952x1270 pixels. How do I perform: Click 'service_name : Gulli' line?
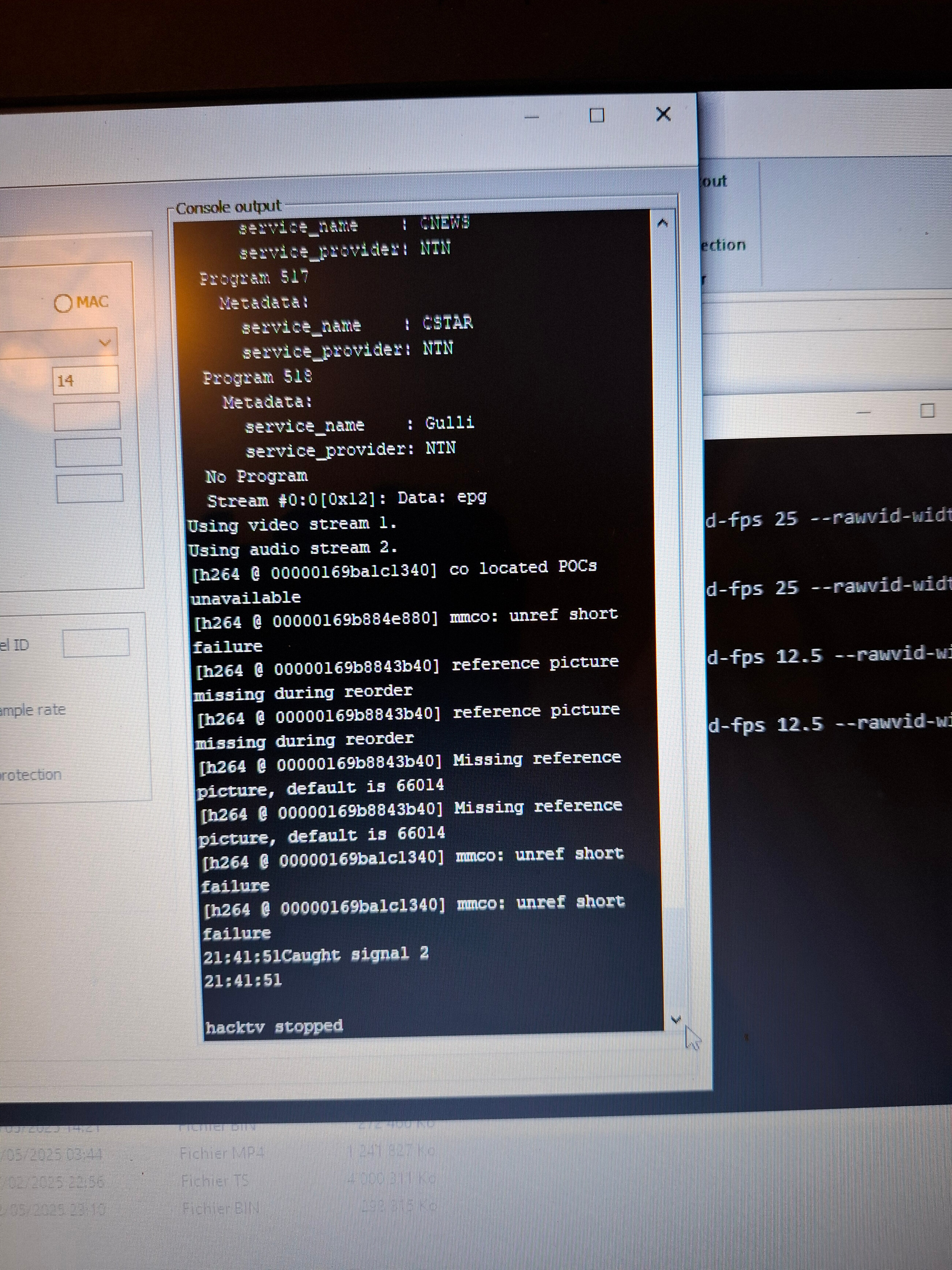(x=359, y=425)
